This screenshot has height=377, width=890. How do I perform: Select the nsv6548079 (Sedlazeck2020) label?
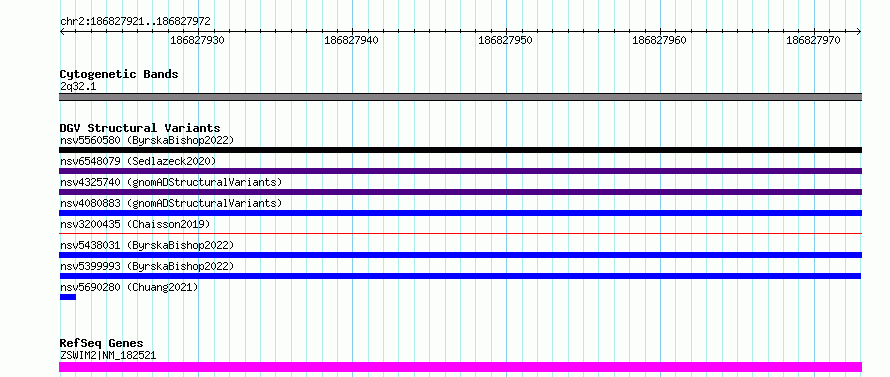tap(138, 161)
